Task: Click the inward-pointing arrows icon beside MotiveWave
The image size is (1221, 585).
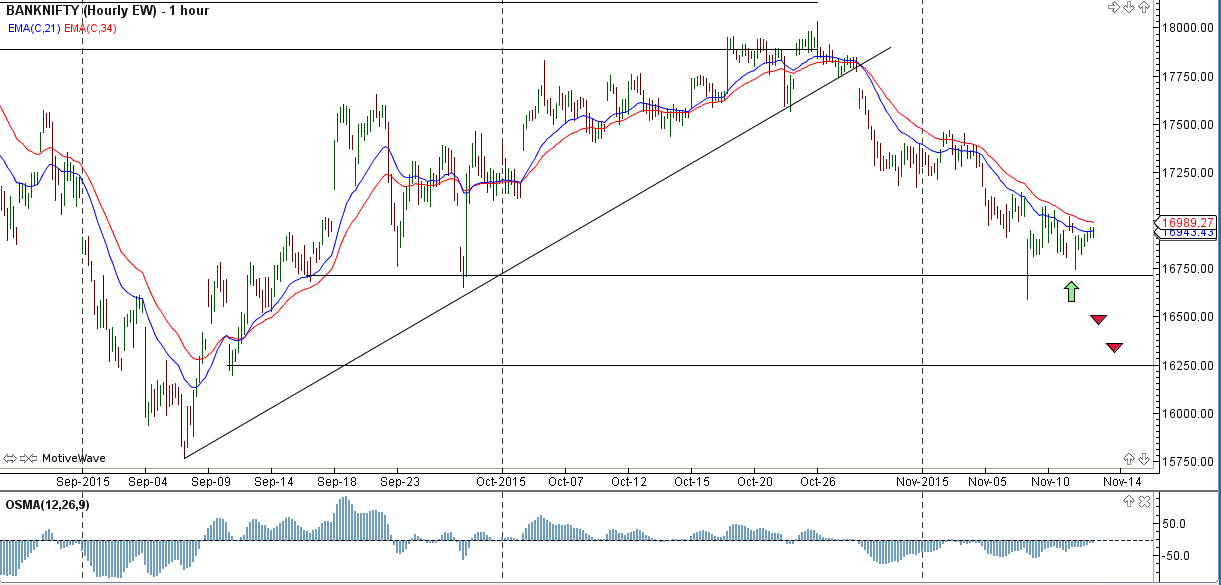Action: point(29,458)
